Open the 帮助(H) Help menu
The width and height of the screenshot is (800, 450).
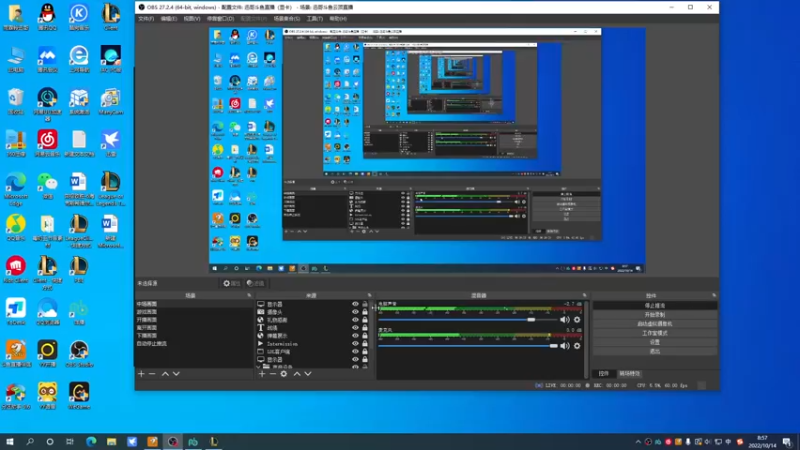click(x=338, y=19)
